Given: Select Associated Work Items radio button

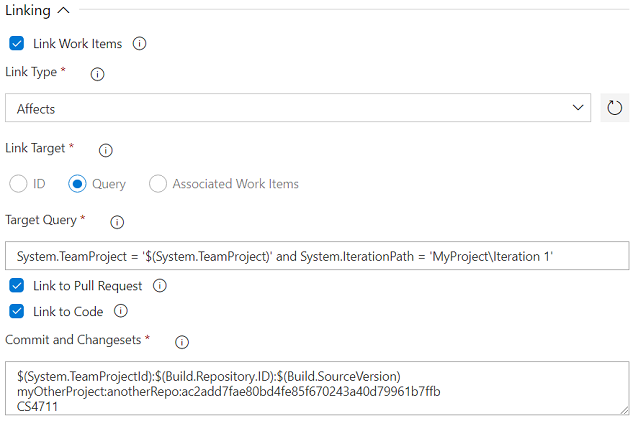Looking at the screenshot, I should tap(158, 184).
